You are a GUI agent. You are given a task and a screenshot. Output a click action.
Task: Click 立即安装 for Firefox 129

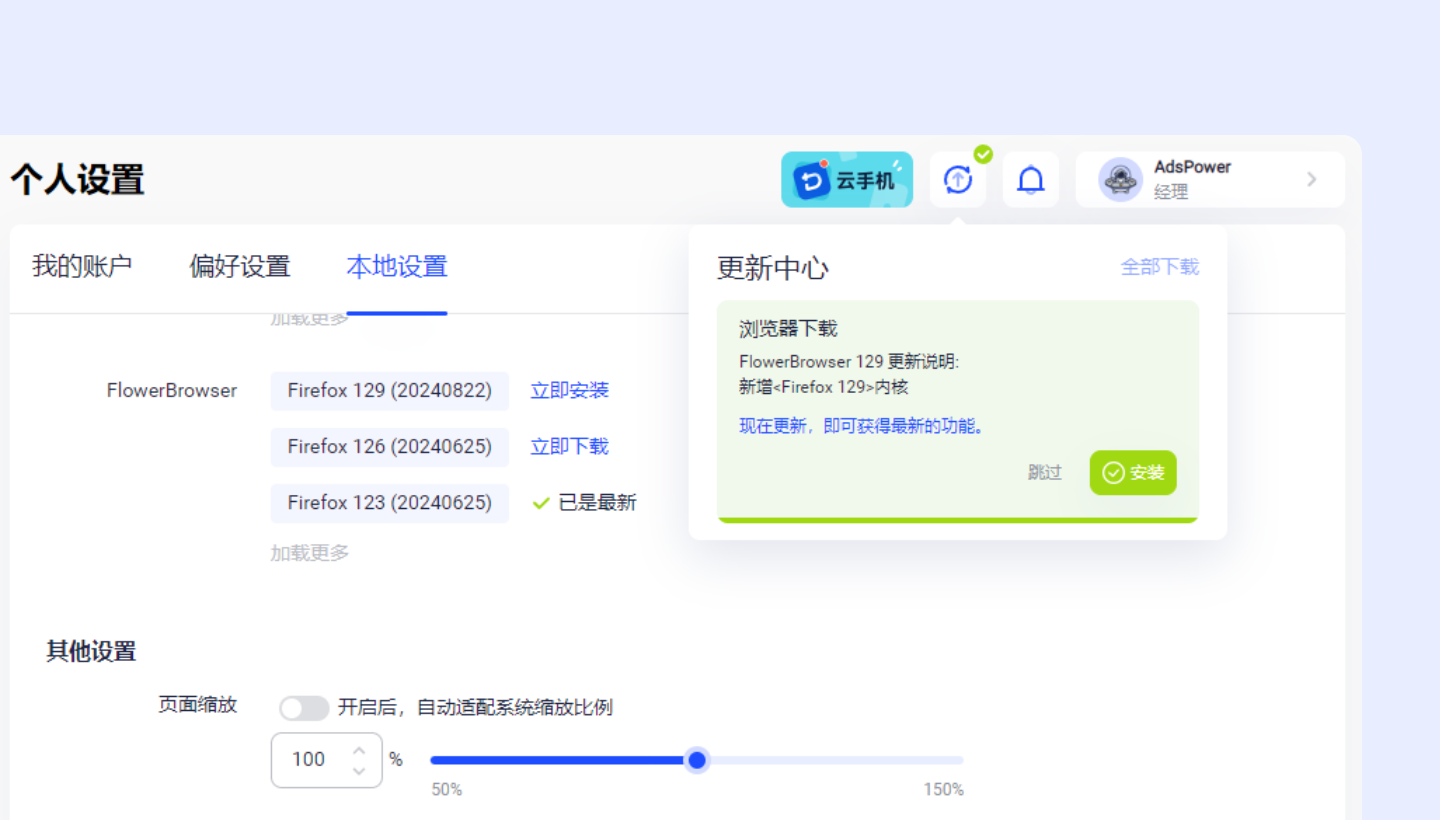coord(570,391)
